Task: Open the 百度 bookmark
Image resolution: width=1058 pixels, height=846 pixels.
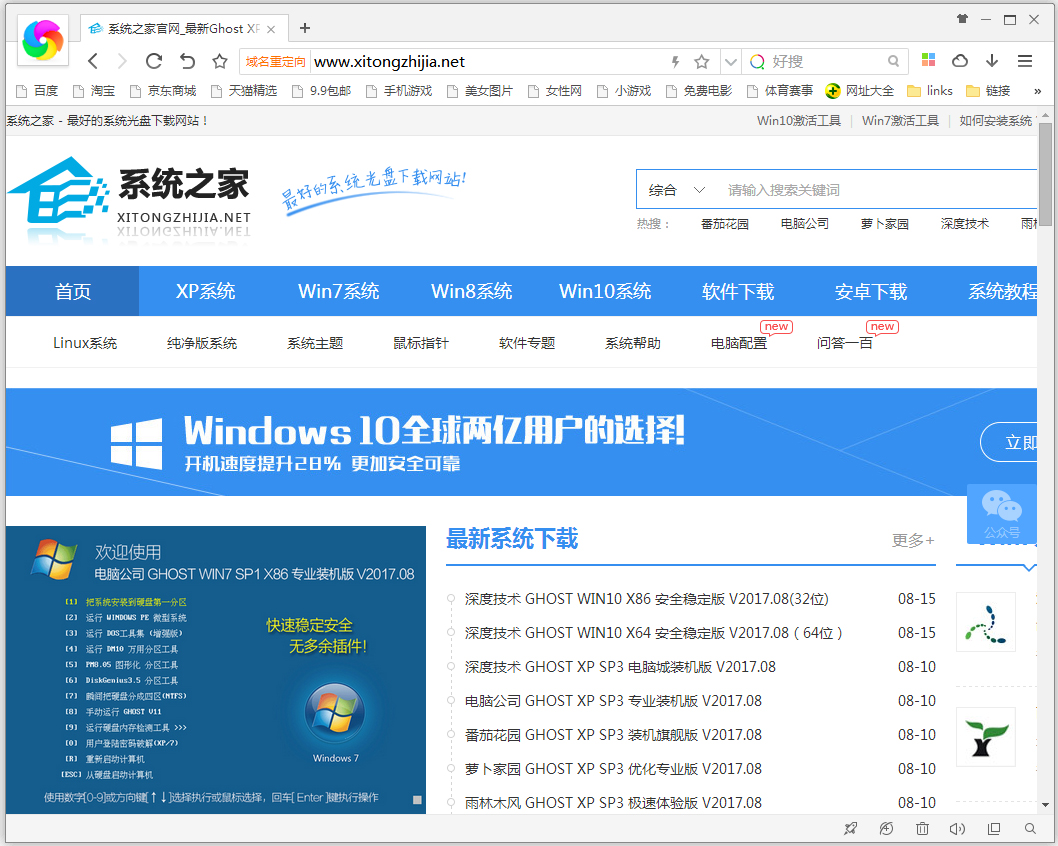Action: pos(37,91)
